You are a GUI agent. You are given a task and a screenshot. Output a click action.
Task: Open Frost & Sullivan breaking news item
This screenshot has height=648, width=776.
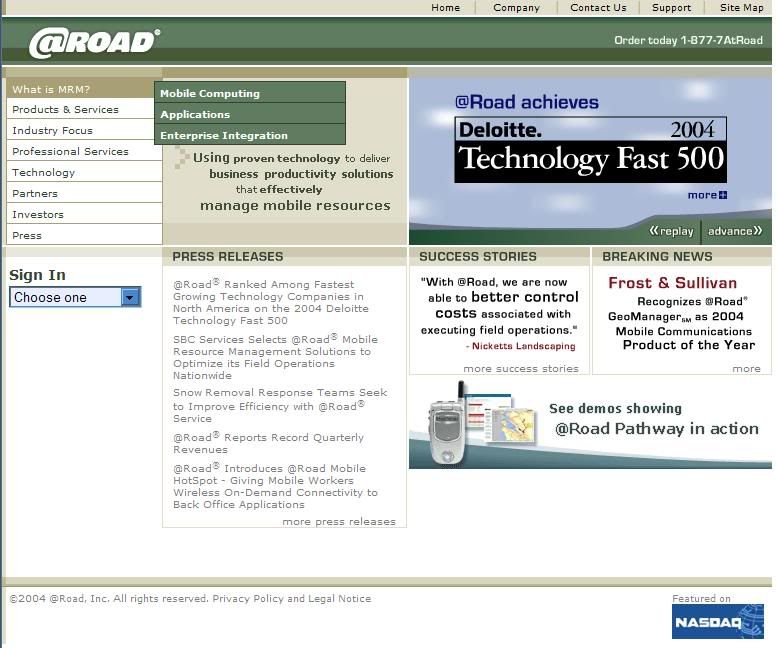682,313
